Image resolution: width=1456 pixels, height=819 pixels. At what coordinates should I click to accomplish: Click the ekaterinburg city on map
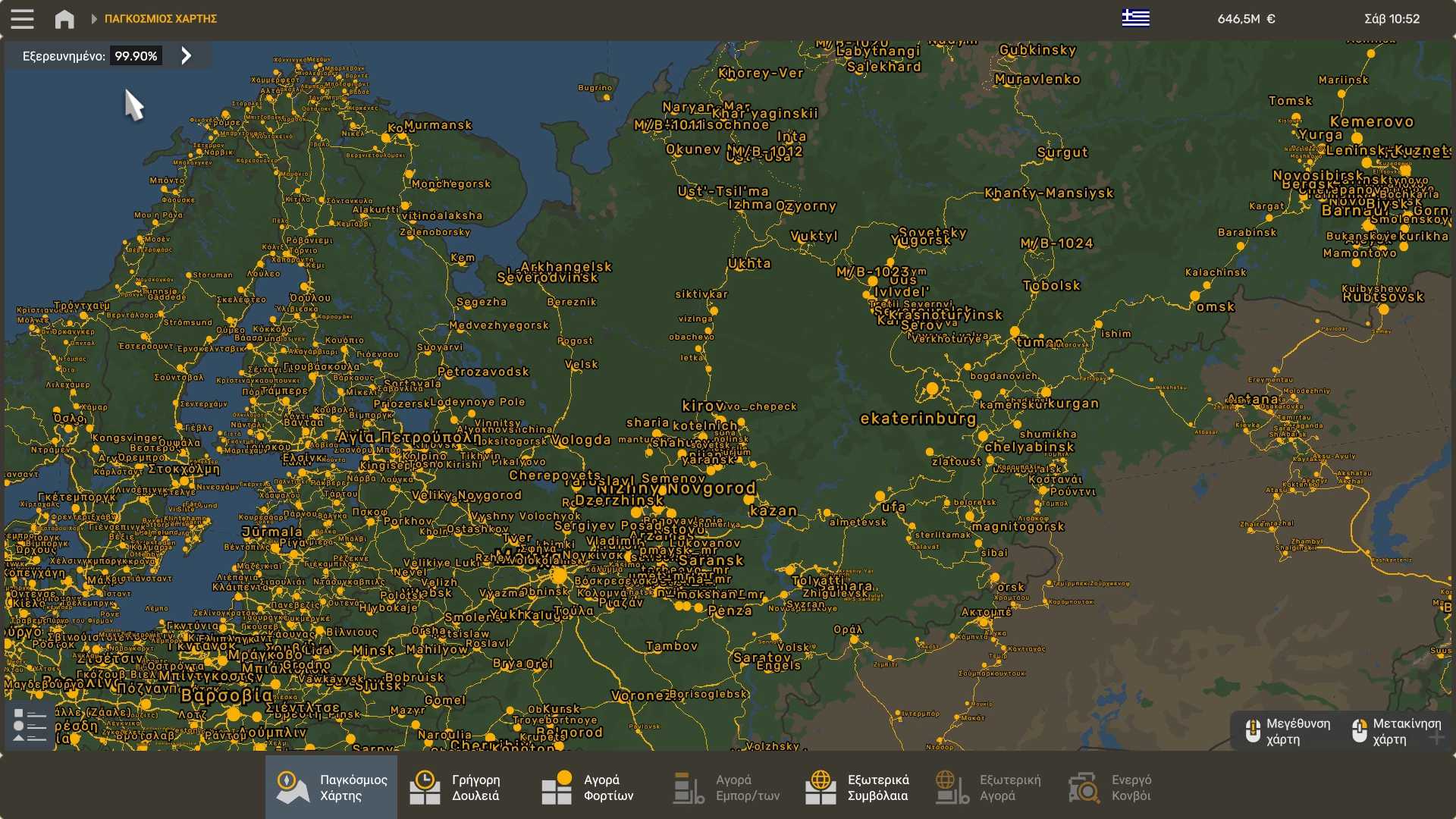(x=917, y=418)
